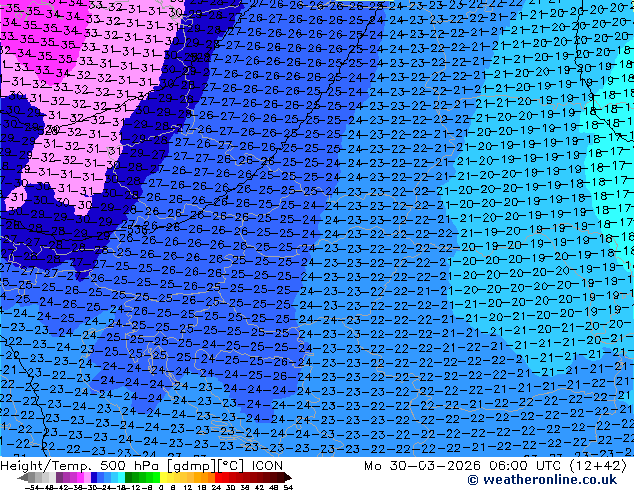Click the date '30-03-2026'
634x490 pixels.
tap(435, 466)
